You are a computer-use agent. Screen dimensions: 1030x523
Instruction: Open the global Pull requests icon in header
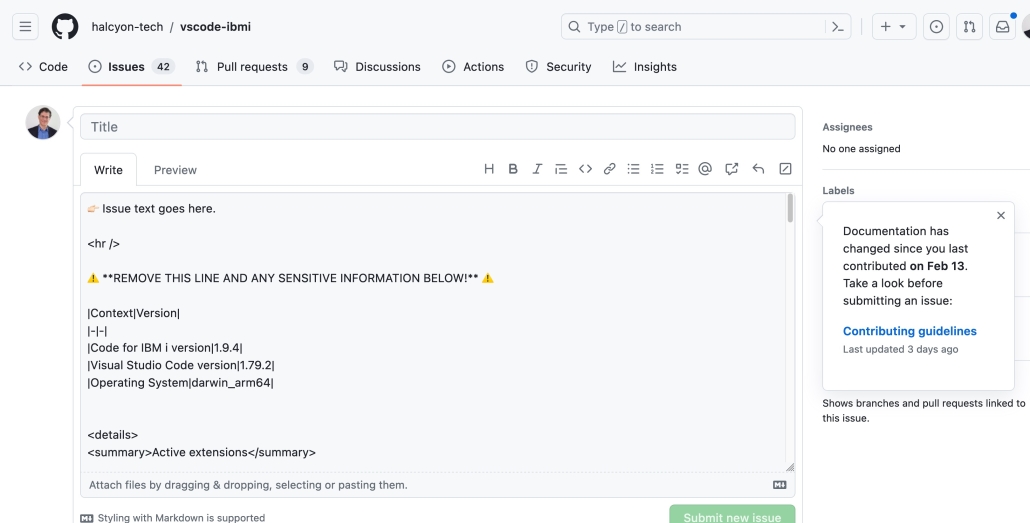[x=969, y=27]
